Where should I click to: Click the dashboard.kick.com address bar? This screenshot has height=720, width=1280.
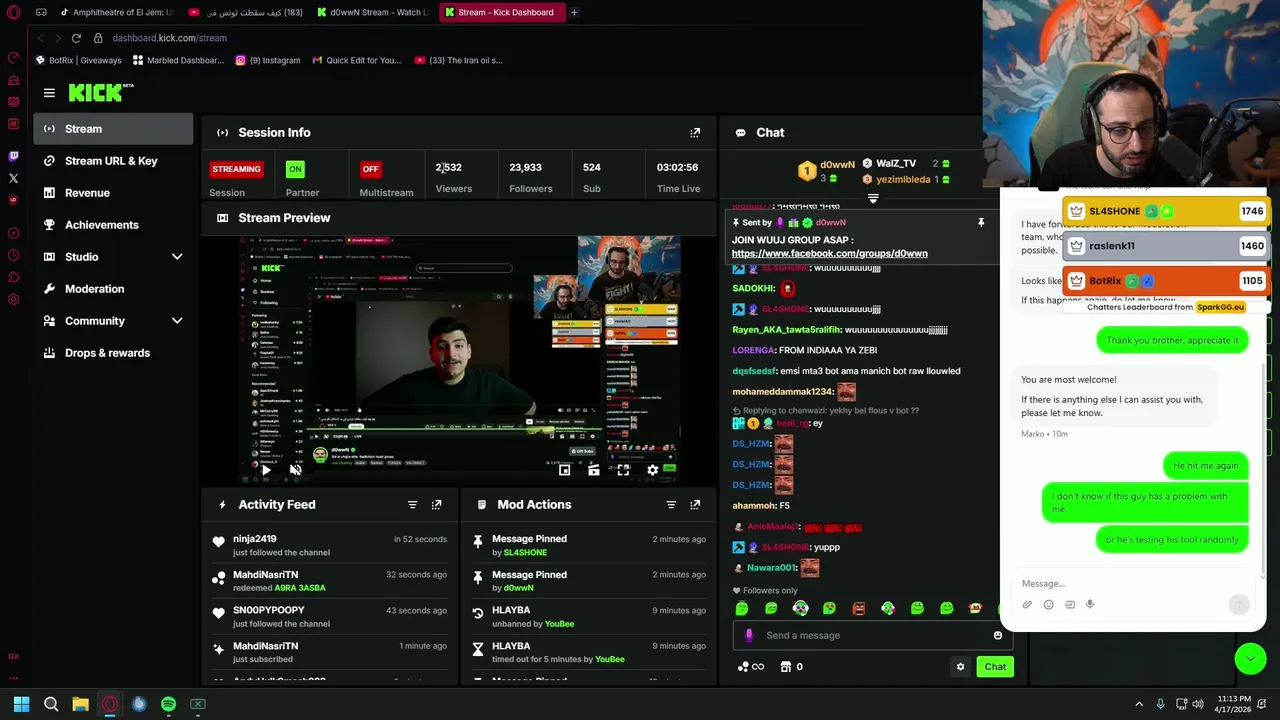click(x=169, y=38)
